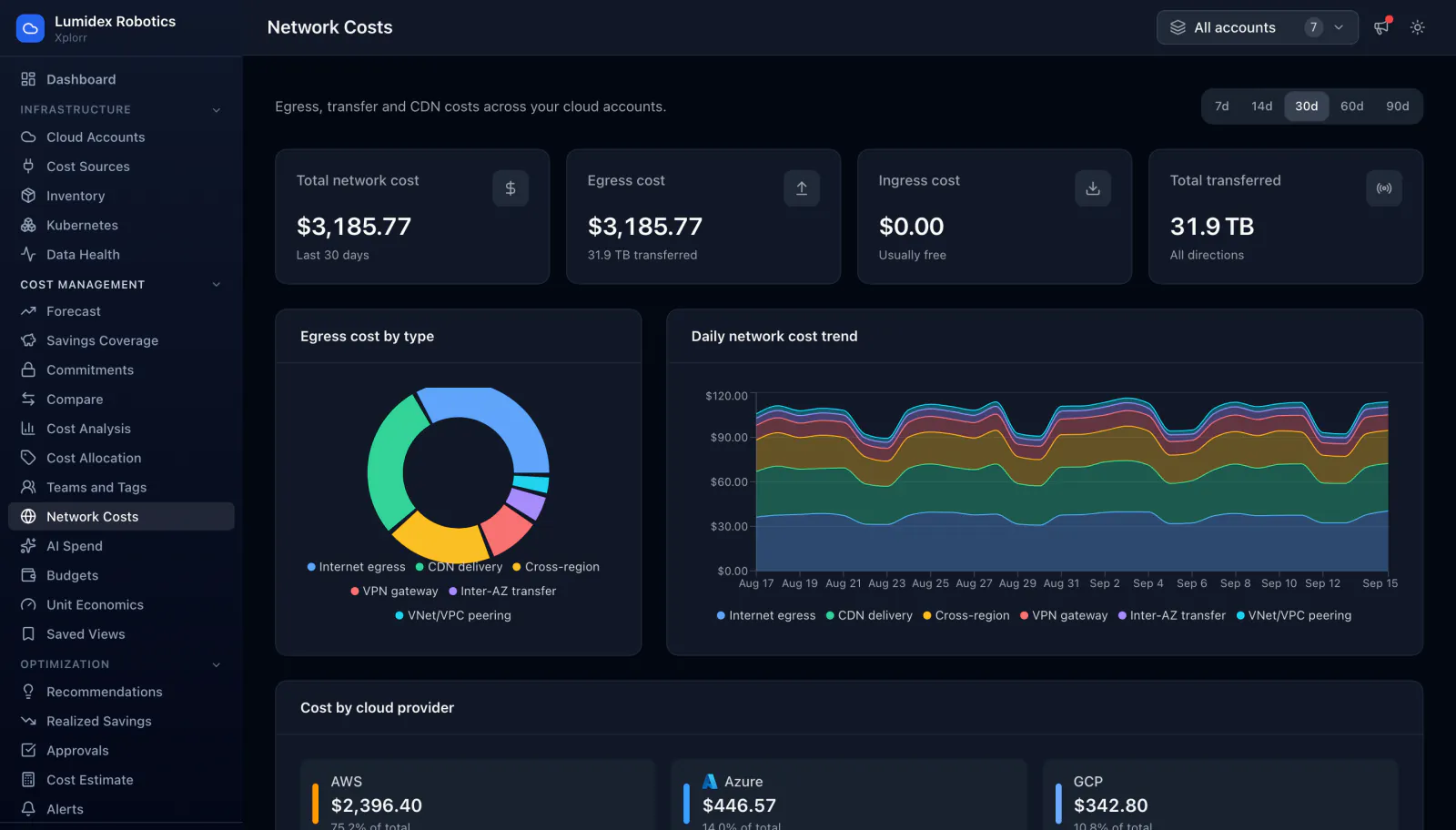This screenshot has width=1456, height=830.
Task: Toggle VPN gateway in donut chart legend
Action: [394, 592]
